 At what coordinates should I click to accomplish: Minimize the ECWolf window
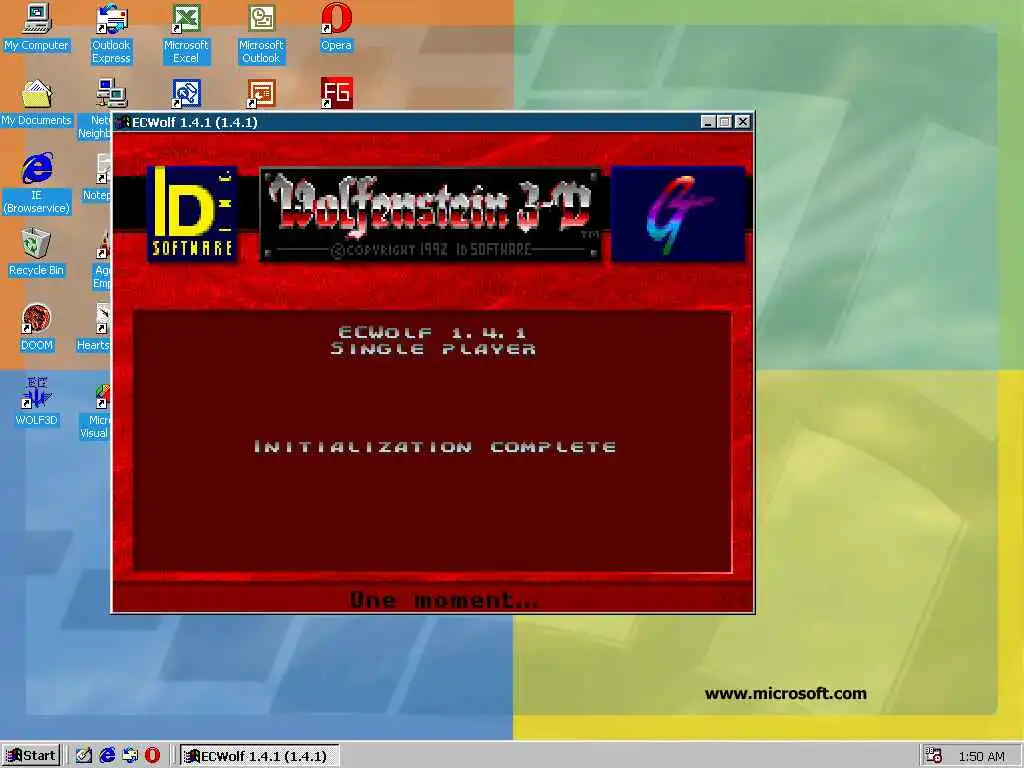[x=708, y=122]
